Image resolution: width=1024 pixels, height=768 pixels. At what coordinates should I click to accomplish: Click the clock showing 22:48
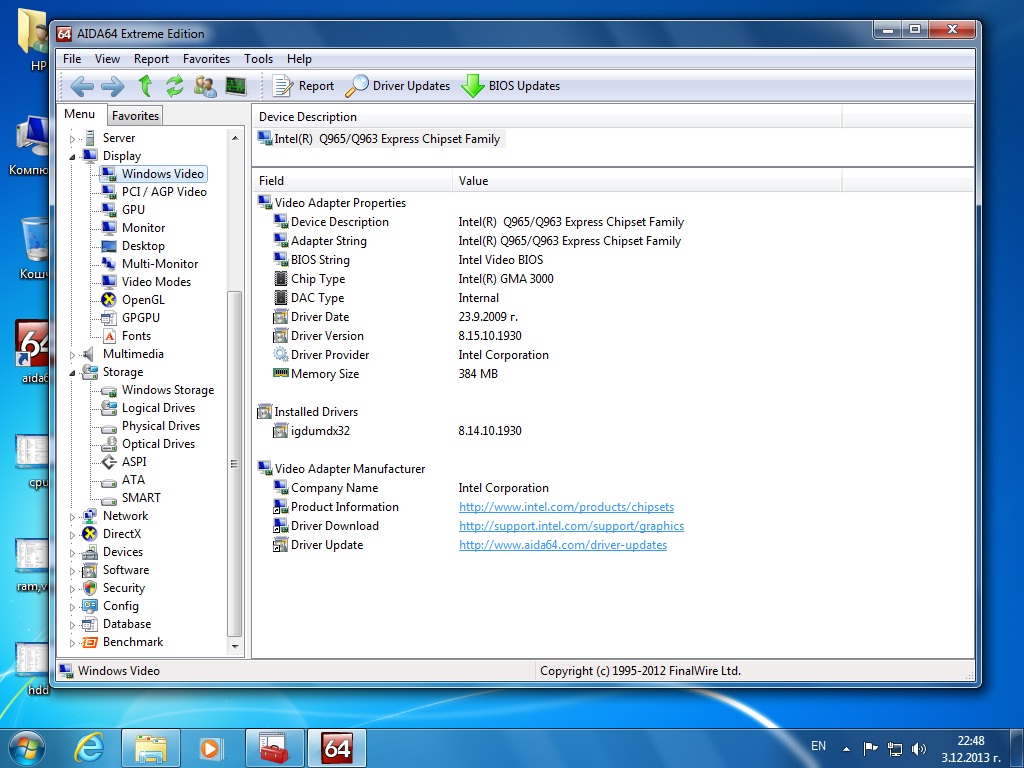click(970, 741)
